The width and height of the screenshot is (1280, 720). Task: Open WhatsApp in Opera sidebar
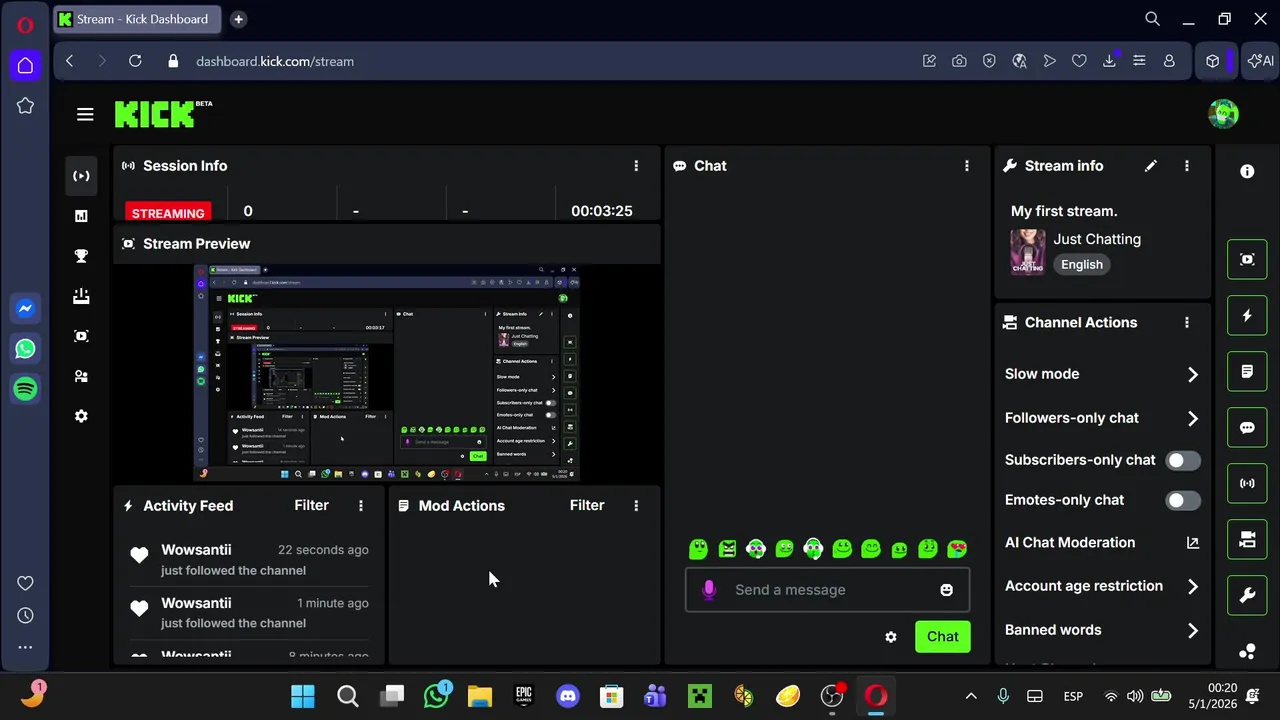tap(25, 349)
